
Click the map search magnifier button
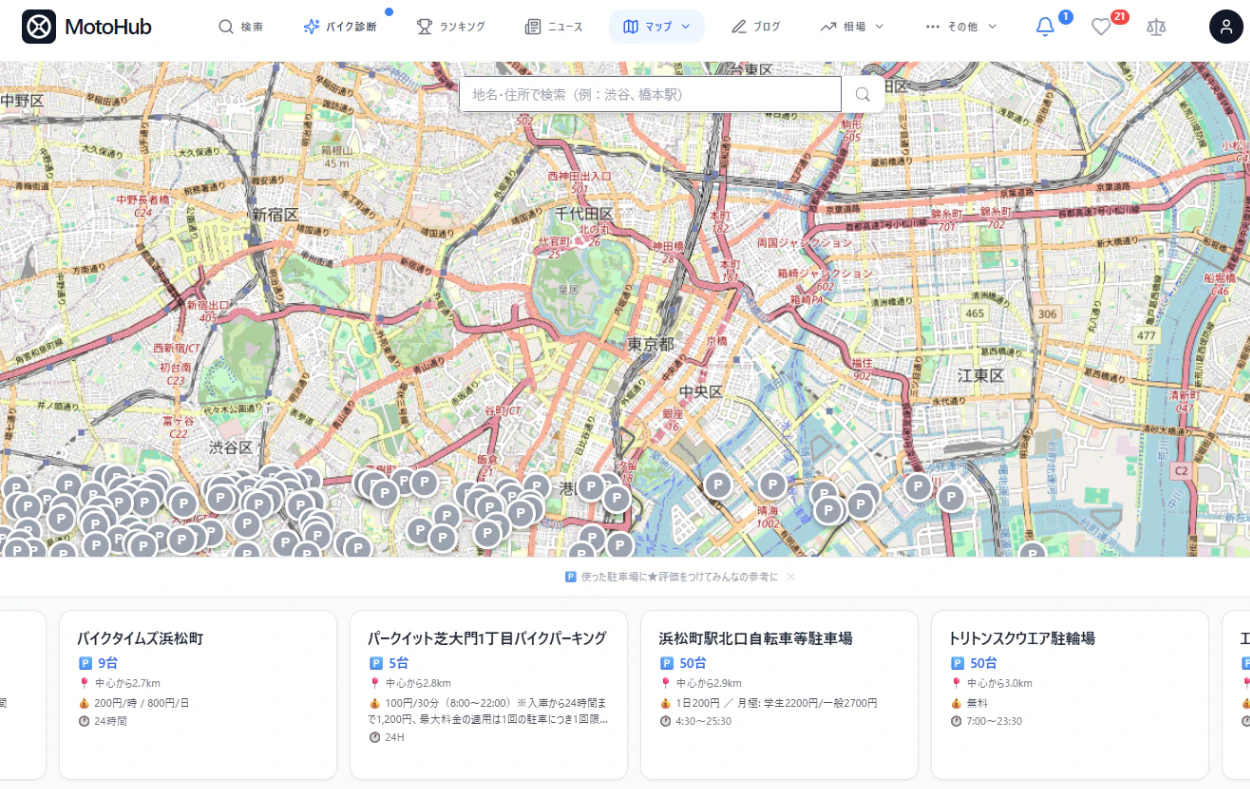coord(863,94)
